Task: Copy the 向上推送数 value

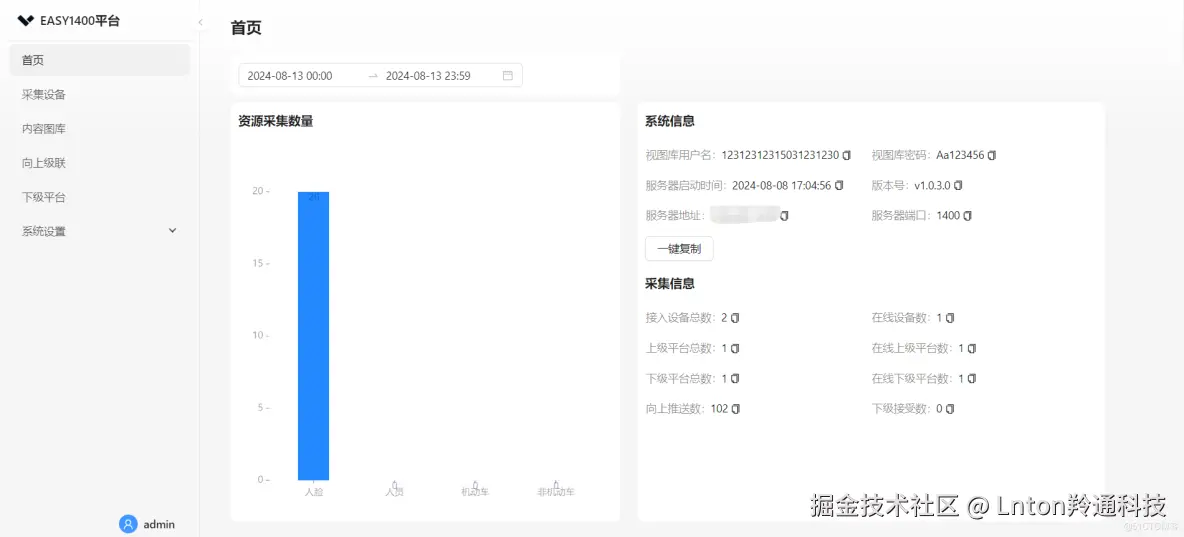Action: click(x=735, y=409)
